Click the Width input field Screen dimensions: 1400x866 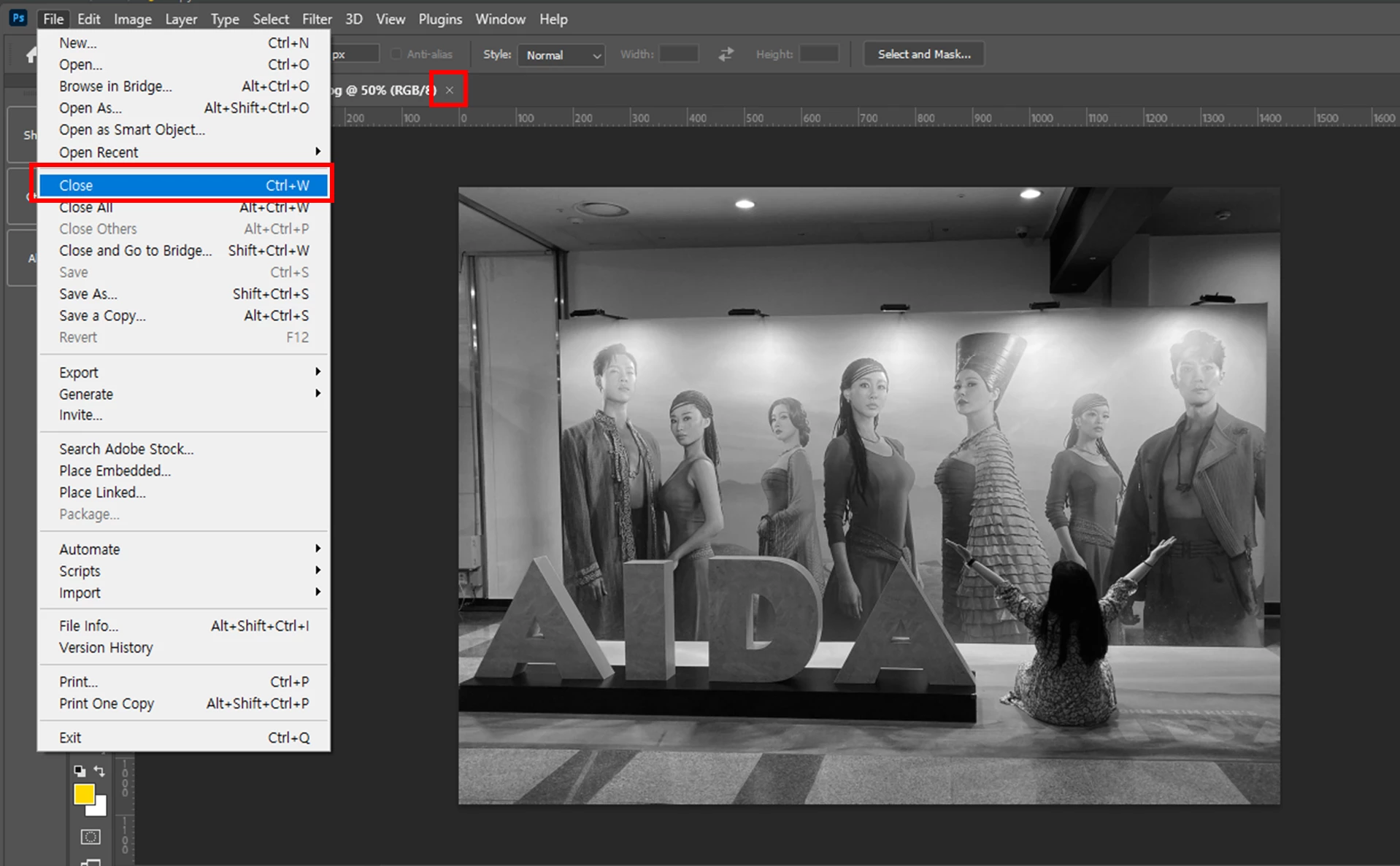click(679, 54)
